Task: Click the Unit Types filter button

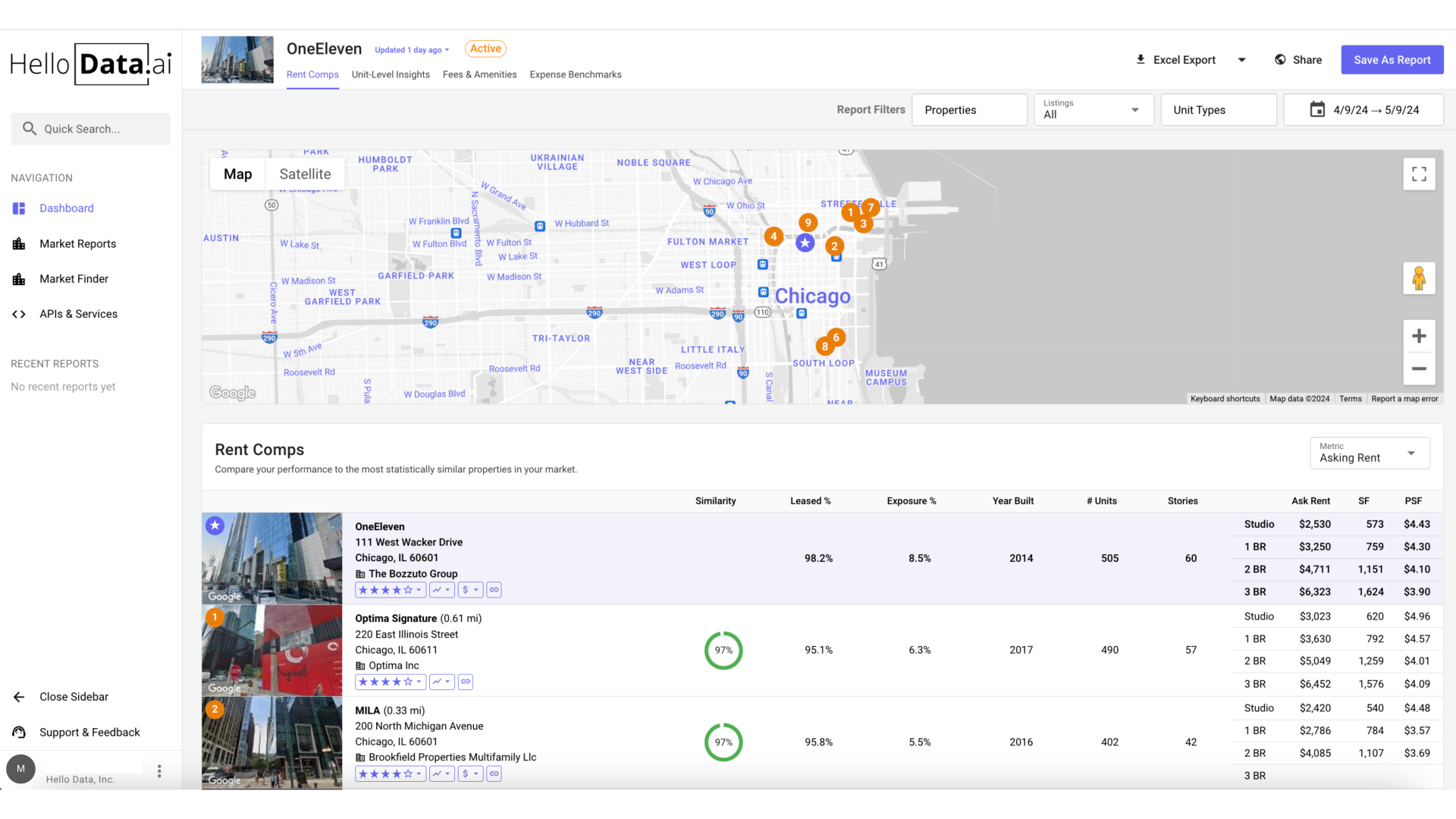Action: click(x=1219, y=110)
